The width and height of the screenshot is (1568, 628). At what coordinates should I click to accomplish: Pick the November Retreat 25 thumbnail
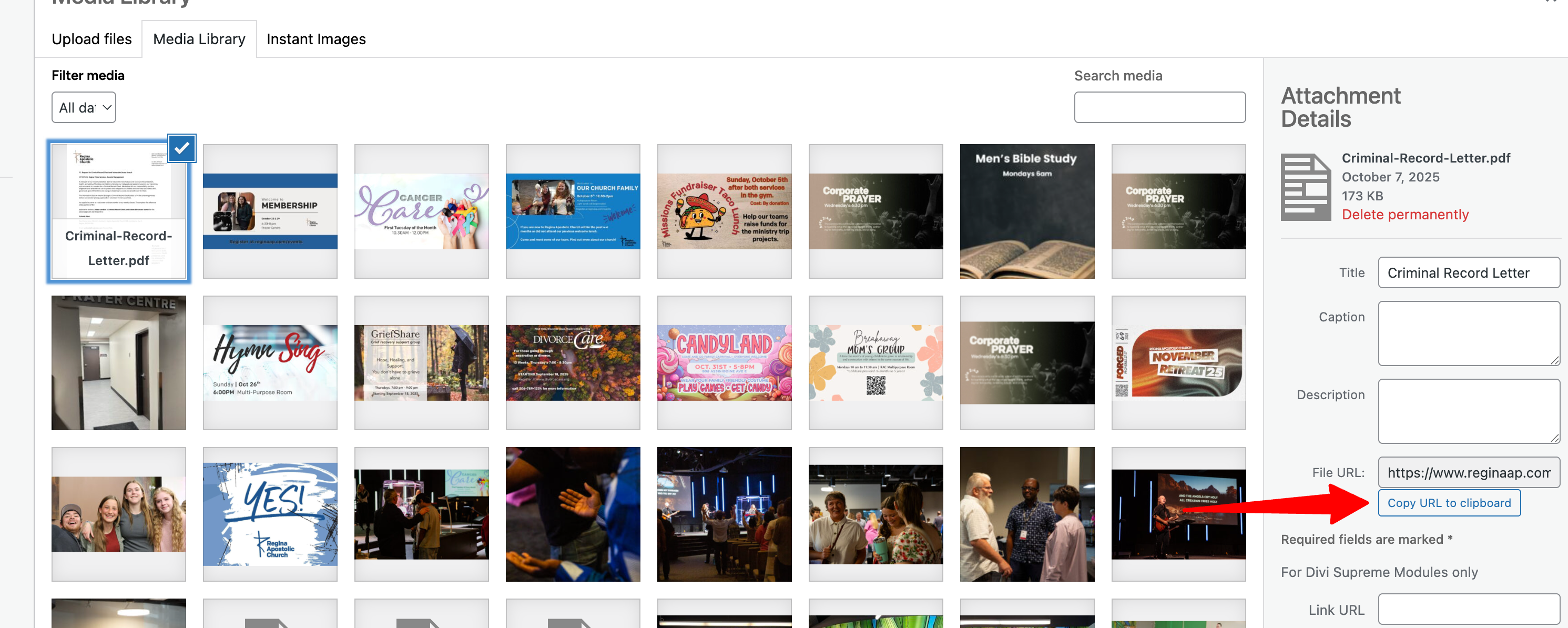(1178, 362)
